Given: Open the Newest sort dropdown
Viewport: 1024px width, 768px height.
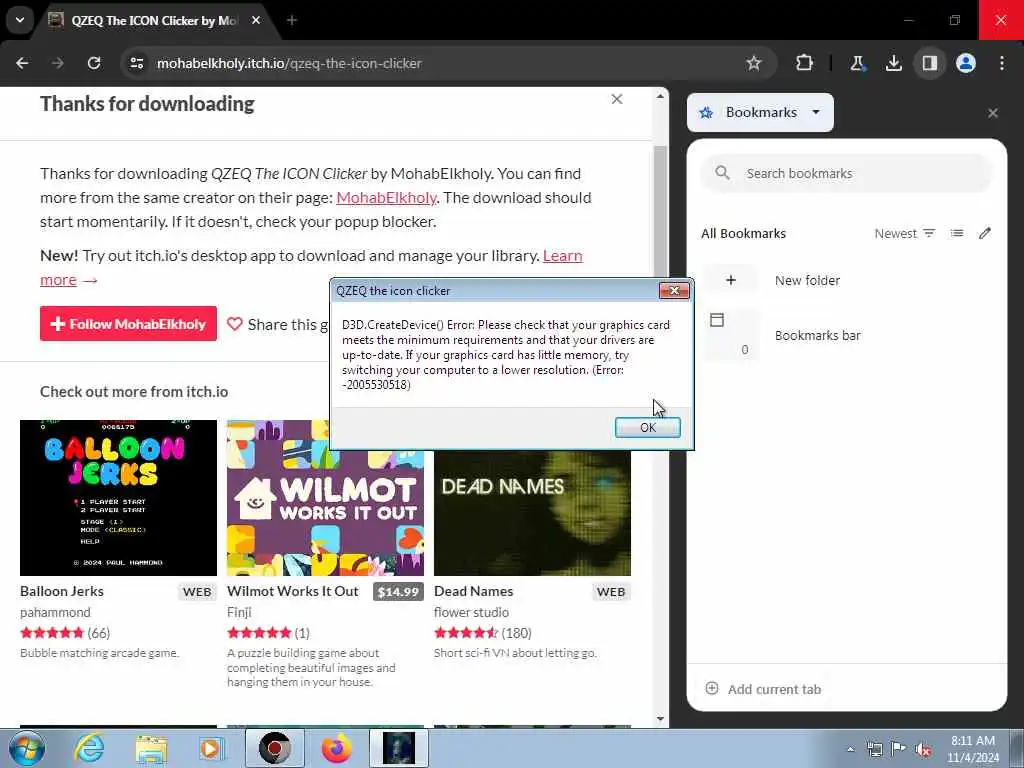Looking at the screenshot, I should coord(905,233).
